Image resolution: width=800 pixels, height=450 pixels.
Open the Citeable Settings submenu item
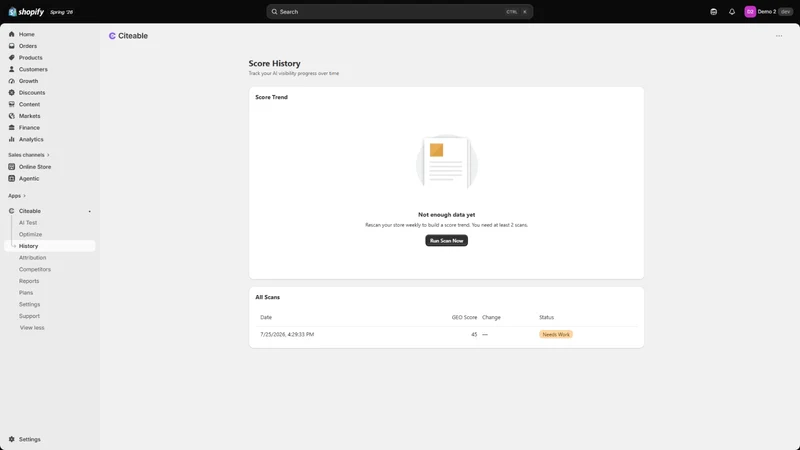coord(30,305)
